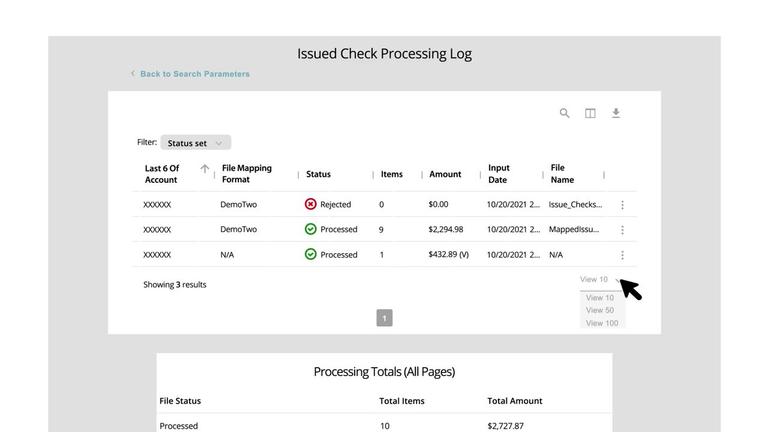Click the Issued Check Processing Log title
The image size is (768, 432).
tap(384, 53)
